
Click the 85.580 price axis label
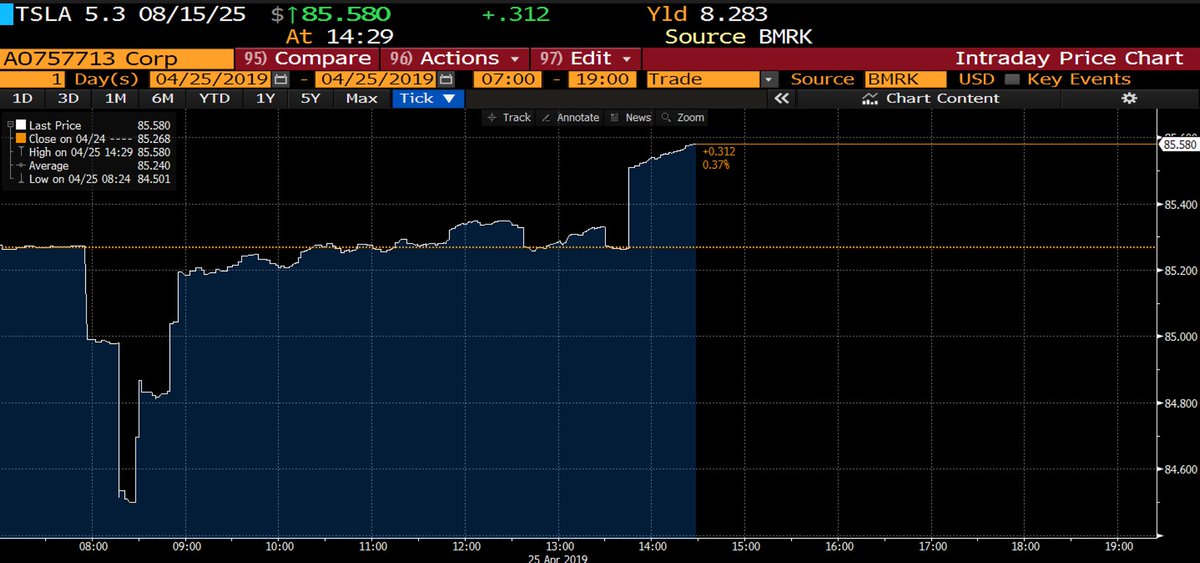pyautogui.click(x=1178, y=145)
